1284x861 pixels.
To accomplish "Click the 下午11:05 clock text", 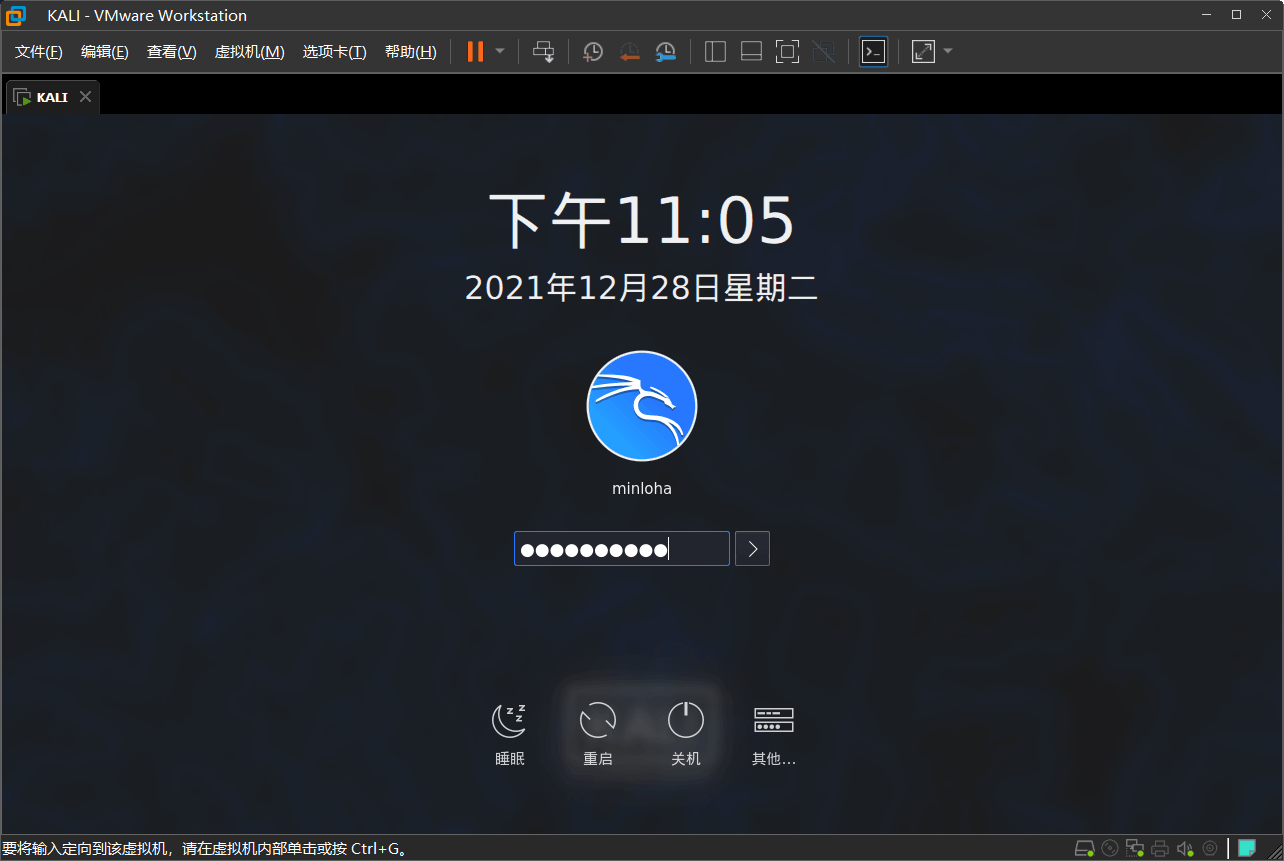I will [642, 222].
